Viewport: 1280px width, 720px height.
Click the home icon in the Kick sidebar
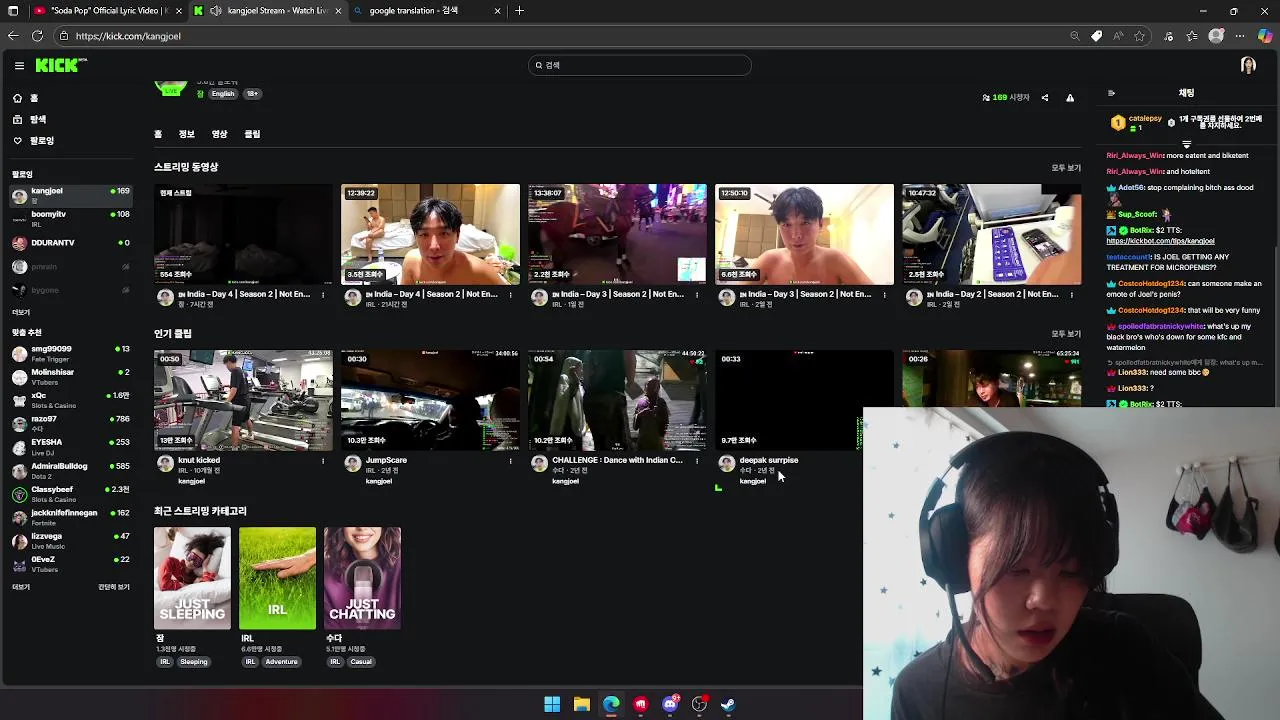[17, 98]
